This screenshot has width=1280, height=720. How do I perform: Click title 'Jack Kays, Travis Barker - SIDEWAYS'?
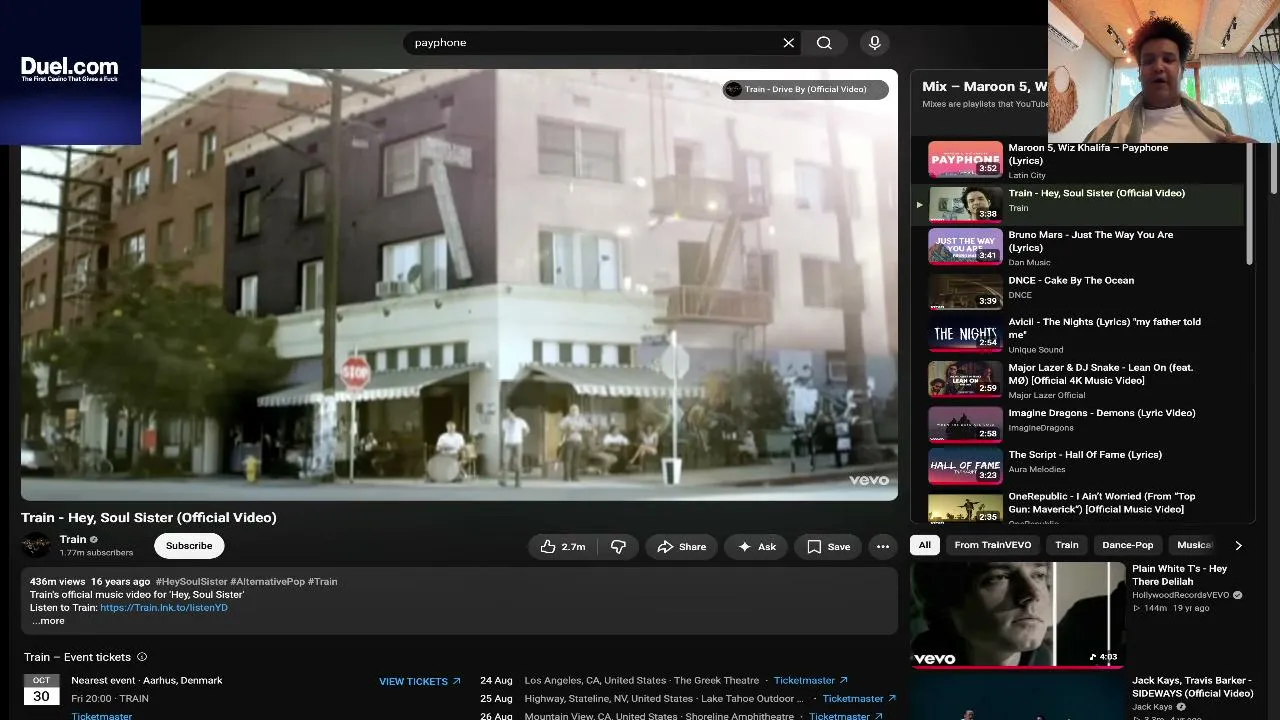click(1192, 687)
